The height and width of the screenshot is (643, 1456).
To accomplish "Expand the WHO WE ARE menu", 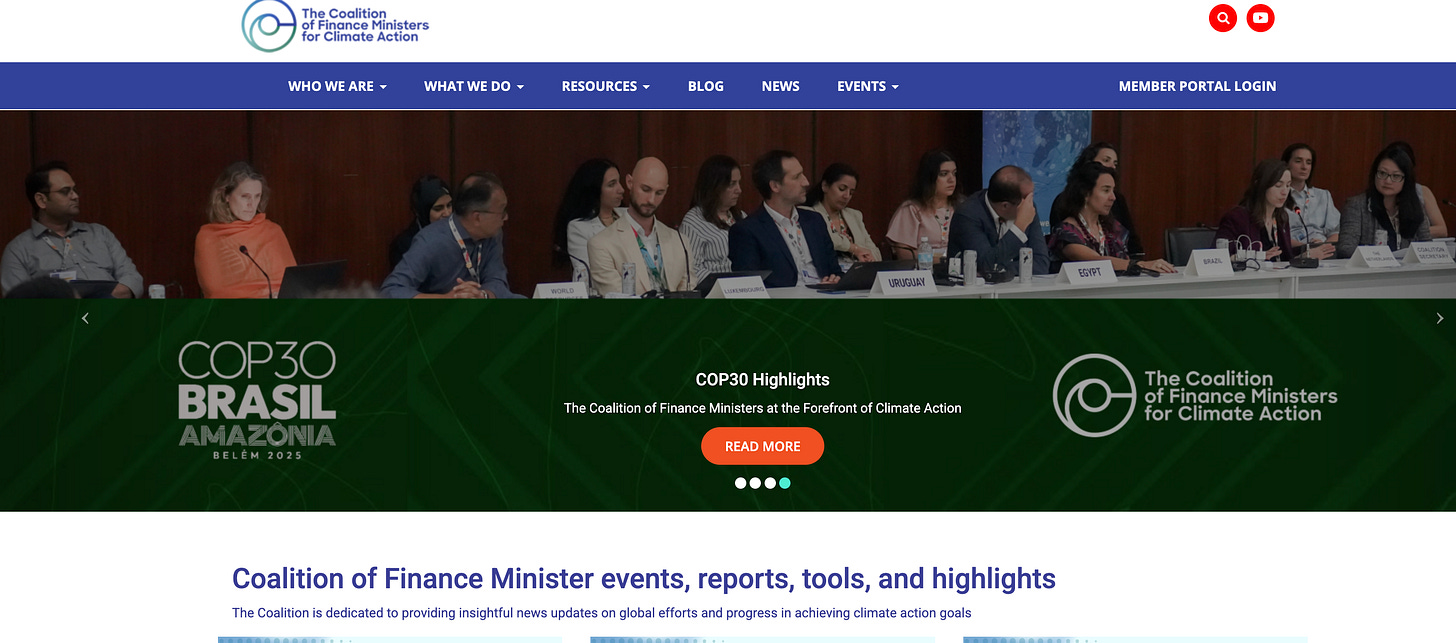I will (x=337, y=86).
